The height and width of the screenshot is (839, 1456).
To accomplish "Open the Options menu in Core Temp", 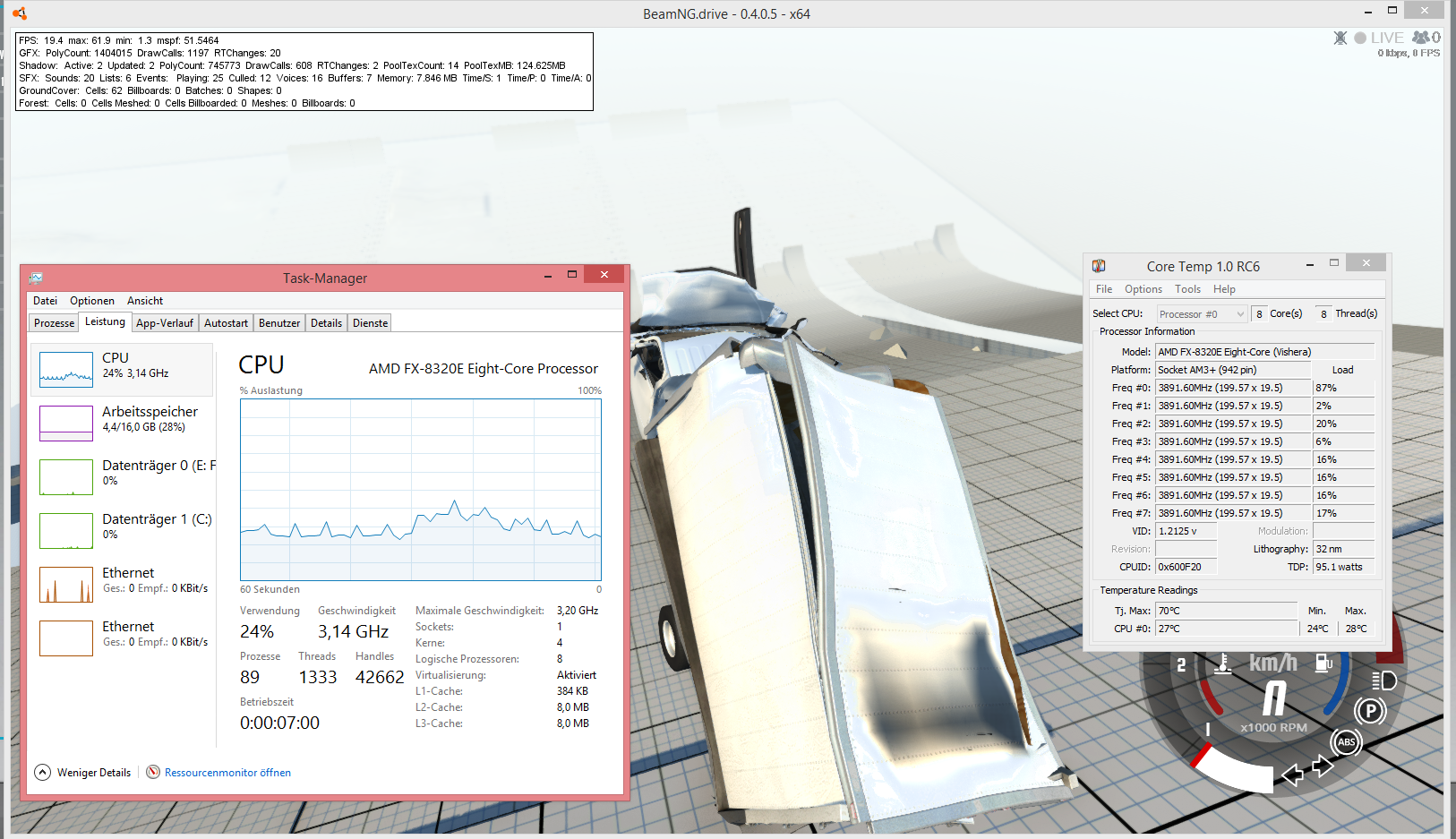I will 1143,289.
